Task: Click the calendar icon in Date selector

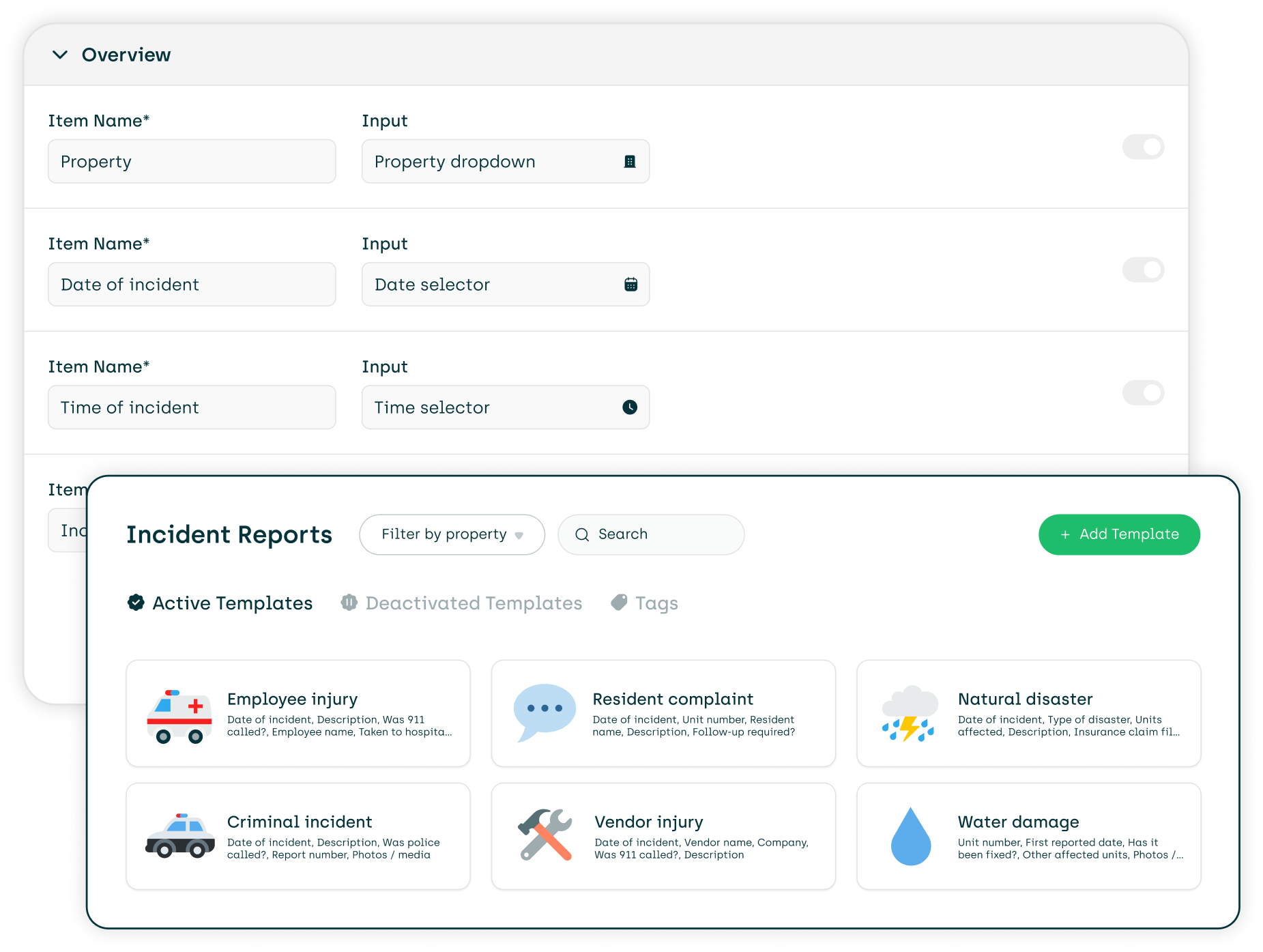Action: (x=630, y=285)
